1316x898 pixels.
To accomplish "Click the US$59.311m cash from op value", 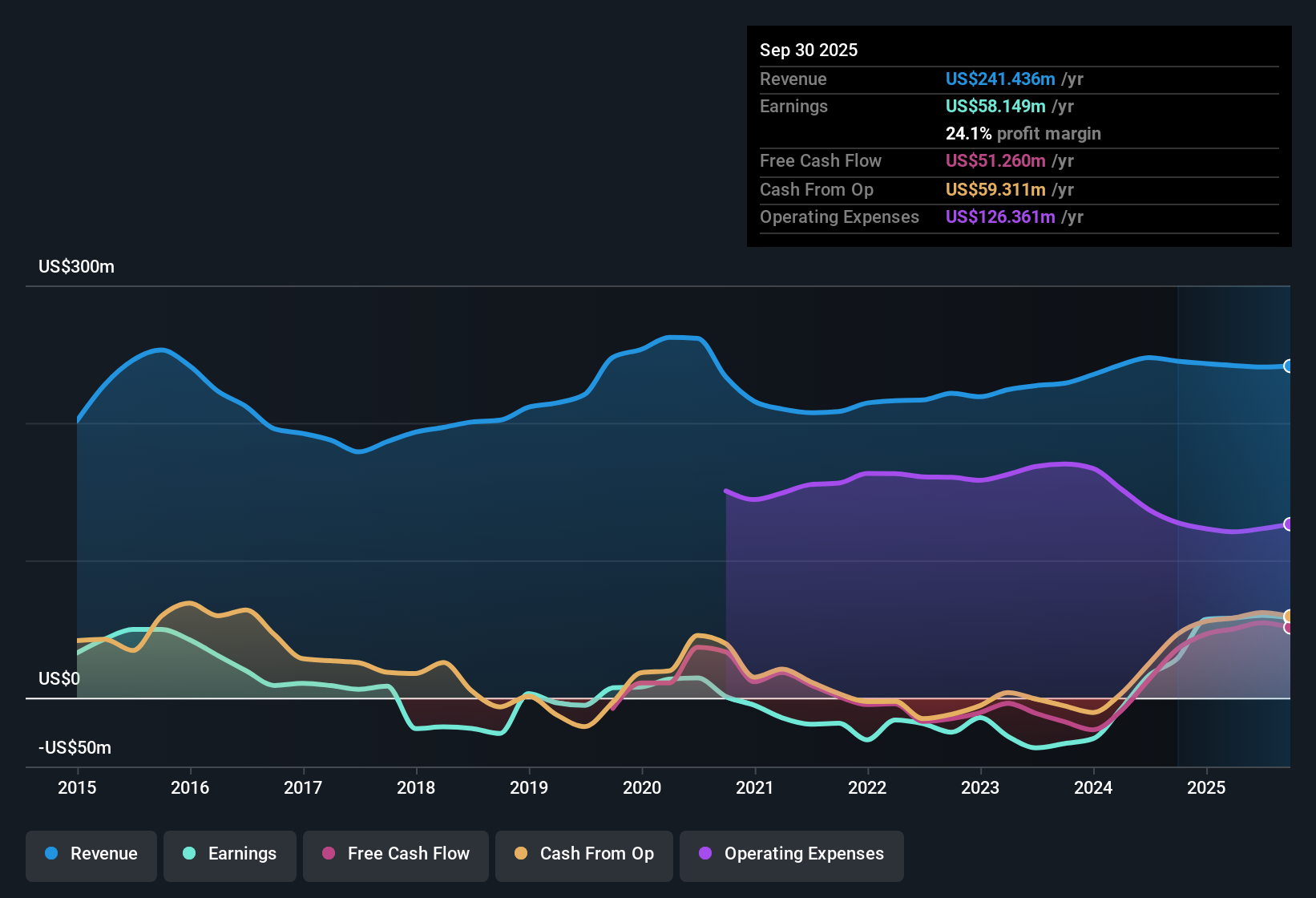I will 995,189.
